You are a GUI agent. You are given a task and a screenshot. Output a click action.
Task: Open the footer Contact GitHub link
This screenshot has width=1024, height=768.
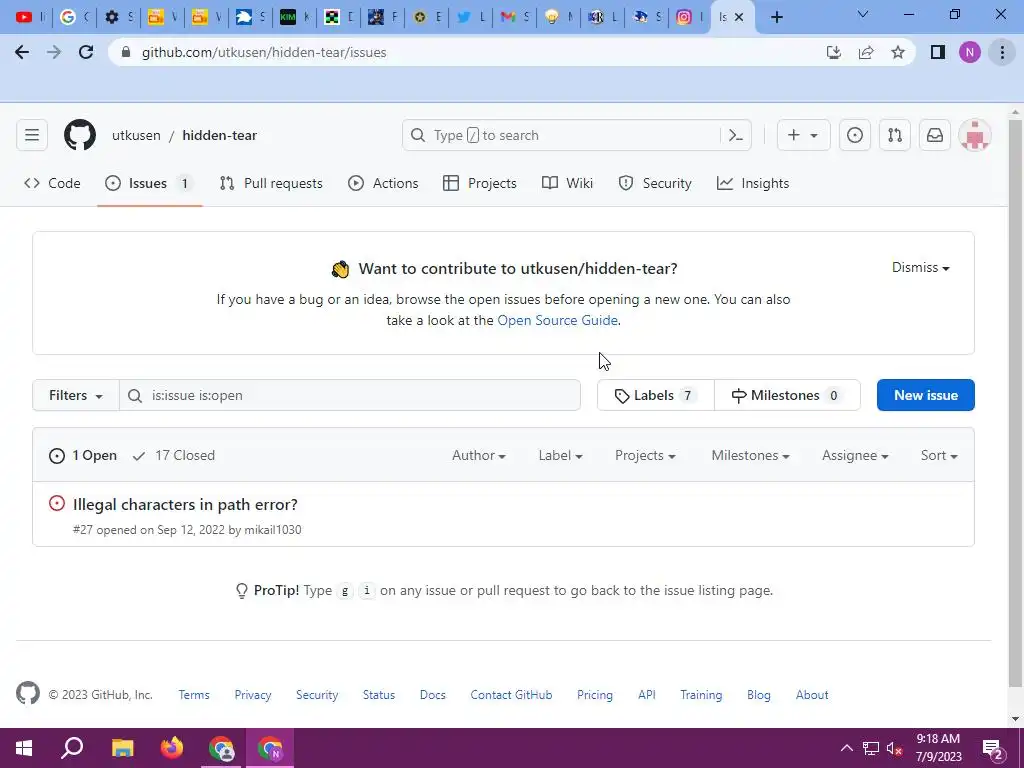tap(511, 695)
